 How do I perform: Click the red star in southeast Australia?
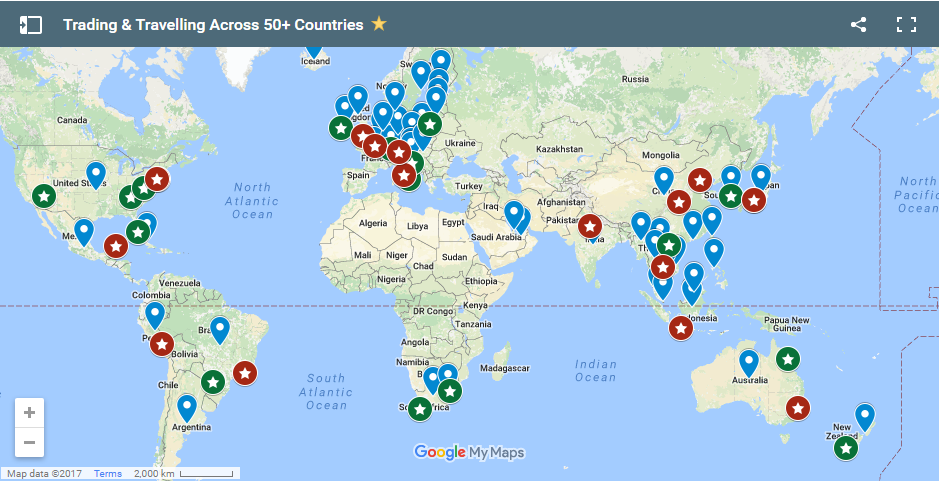[797, 408]
